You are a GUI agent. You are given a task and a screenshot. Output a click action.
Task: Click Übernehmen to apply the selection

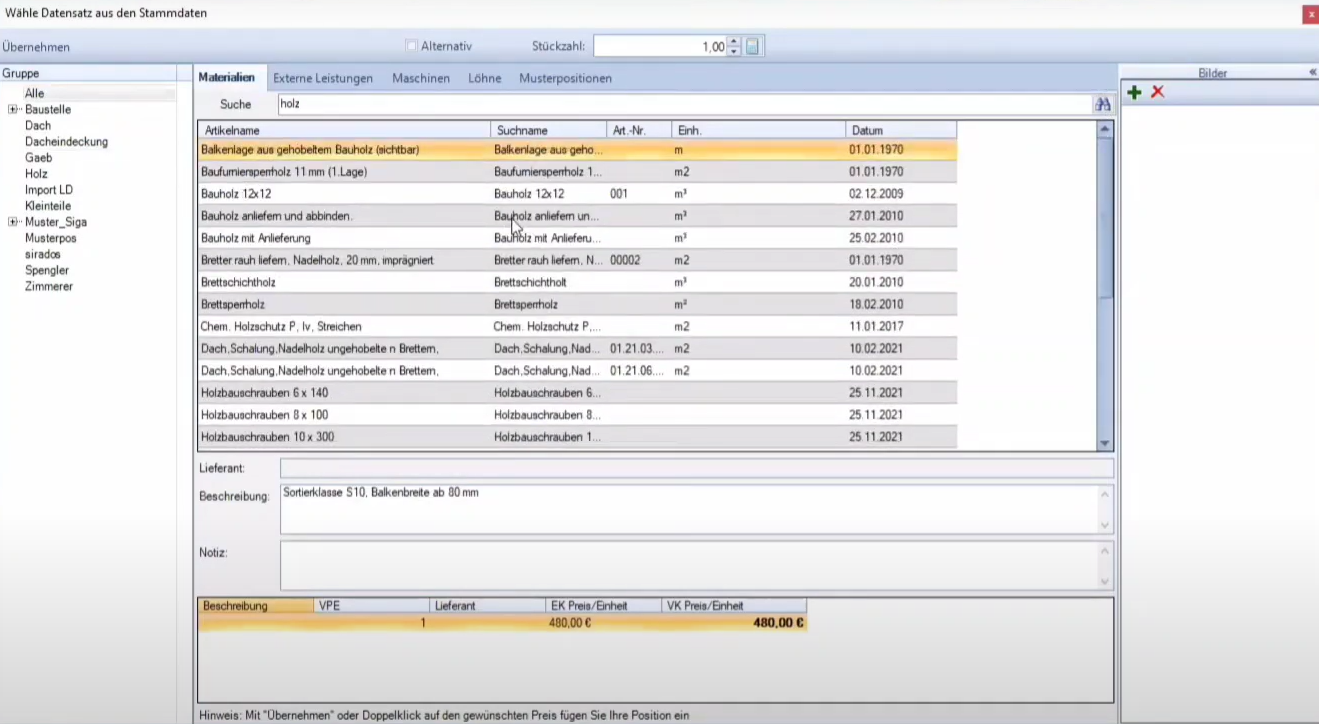pos(36,47)
